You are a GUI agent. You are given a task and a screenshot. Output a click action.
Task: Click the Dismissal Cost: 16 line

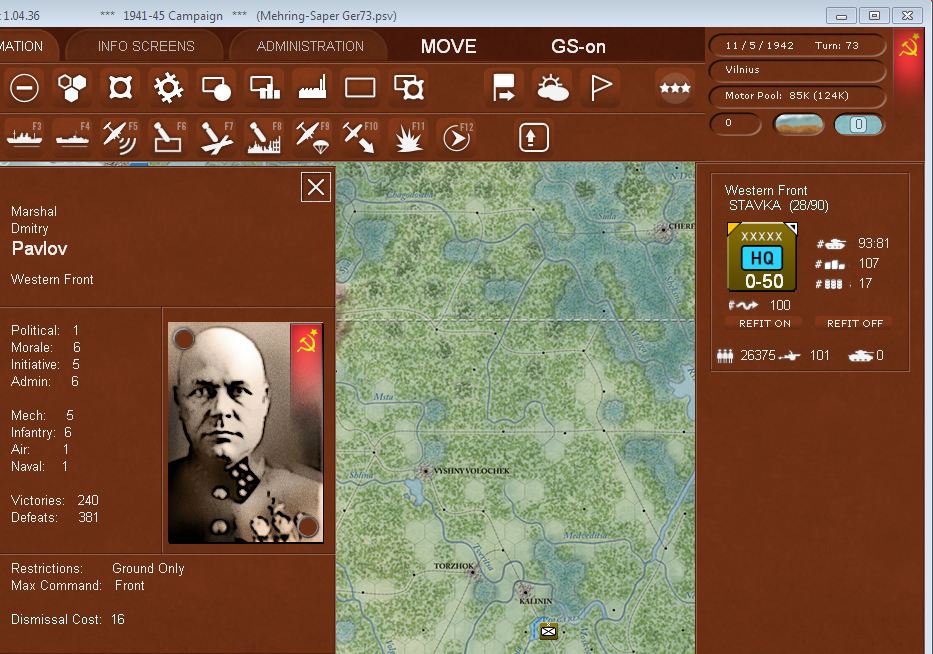(68, 619)
